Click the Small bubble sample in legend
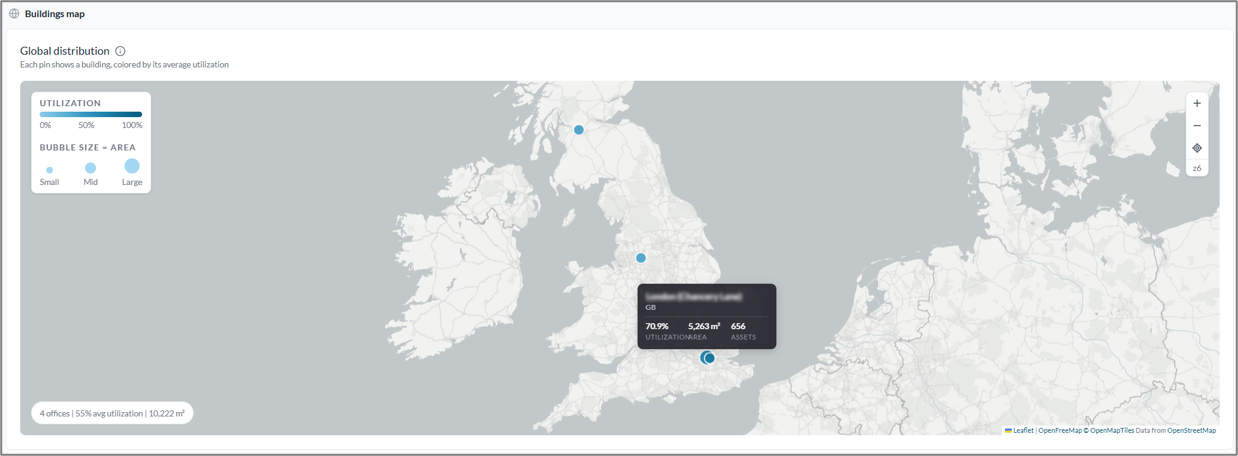Image resolution: width=1238 pixels, height=456 pixels. pyautogui.click(x=49, y=170)
